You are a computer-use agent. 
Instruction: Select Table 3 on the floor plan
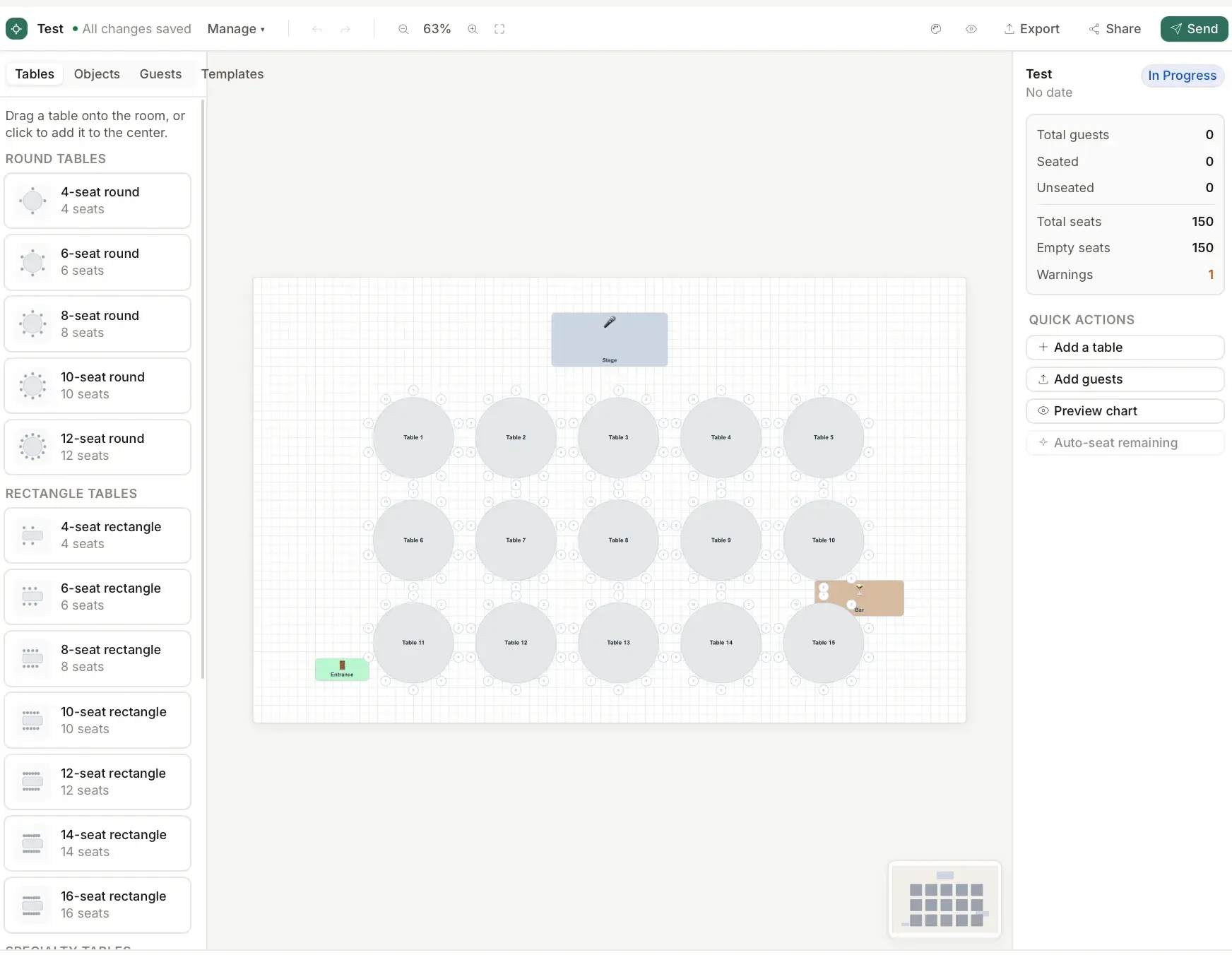coord(618,437)
